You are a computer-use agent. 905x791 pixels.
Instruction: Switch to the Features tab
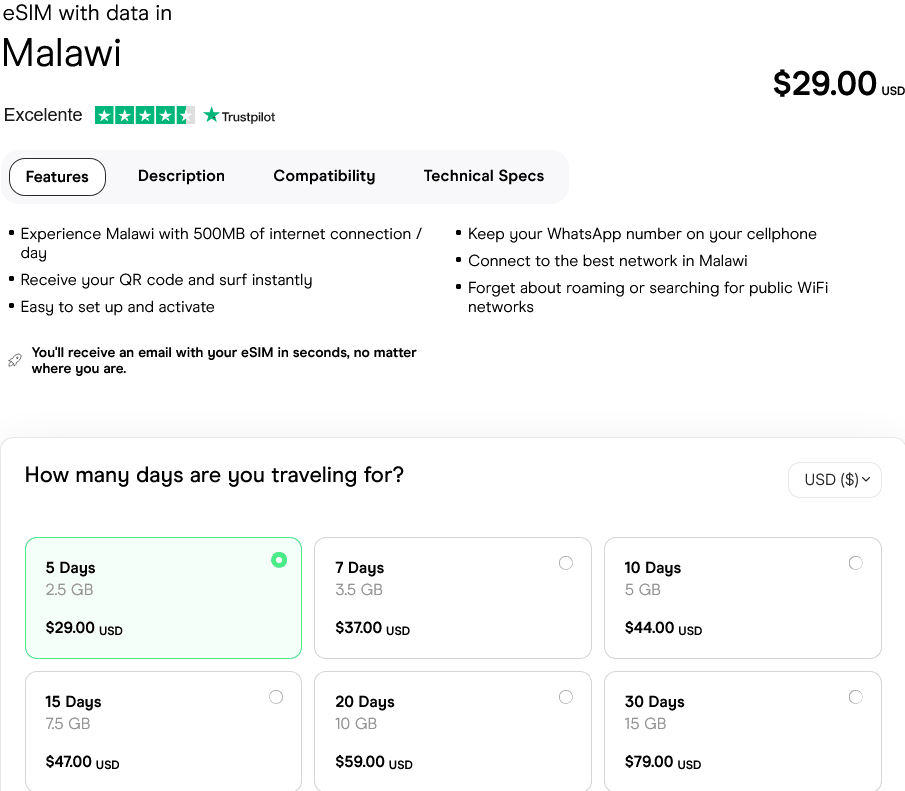coord(57,177)
